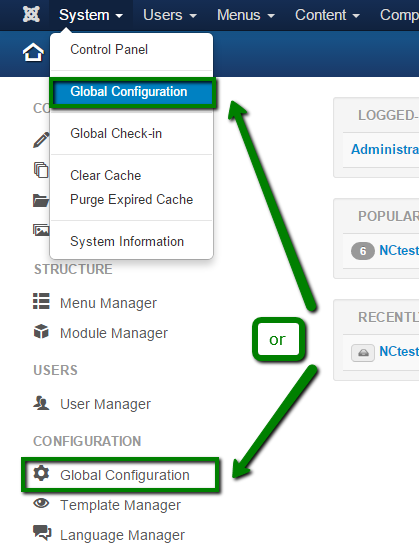Click the Template Manager eye icon
419x556 pixels.
pyautogui.click(x=41, y=503)
